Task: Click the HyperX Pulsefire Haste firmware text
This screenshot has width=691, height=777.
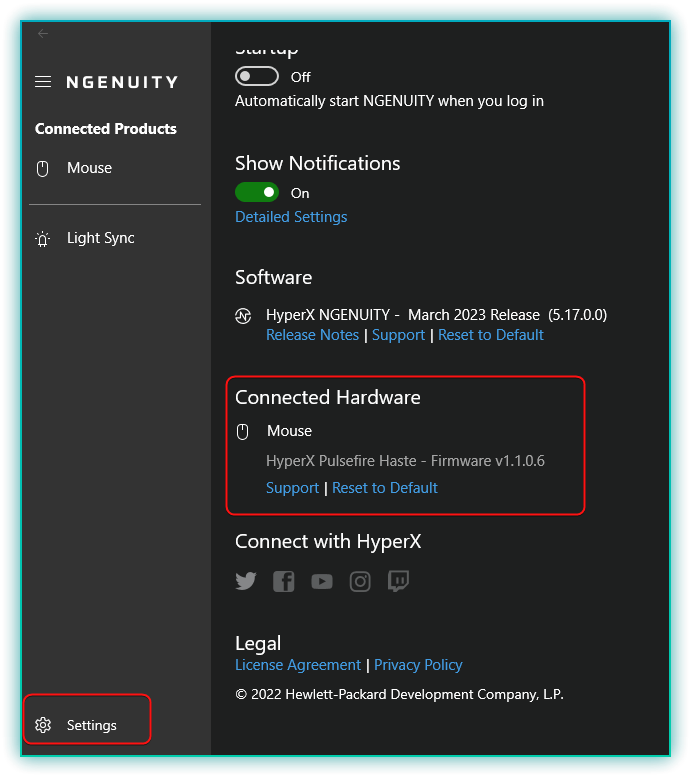Action: pos(405,461)
